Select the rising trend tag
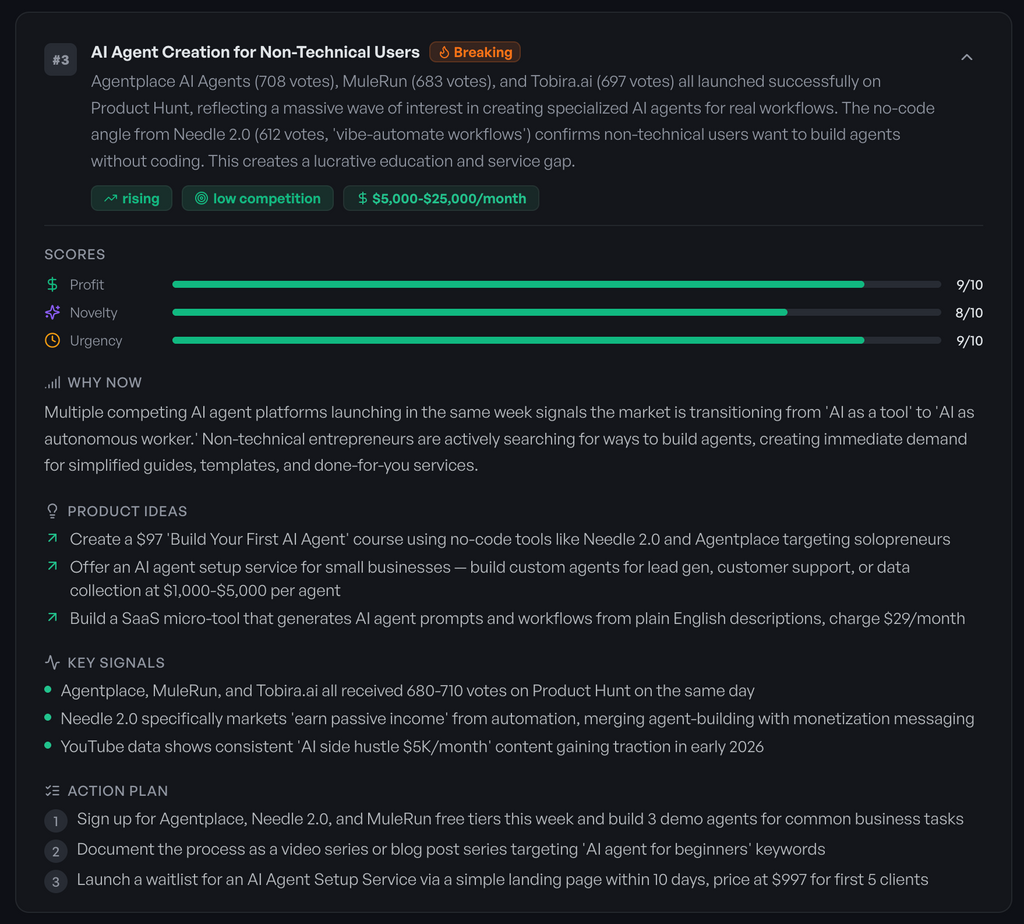 (x=131, y=199)
